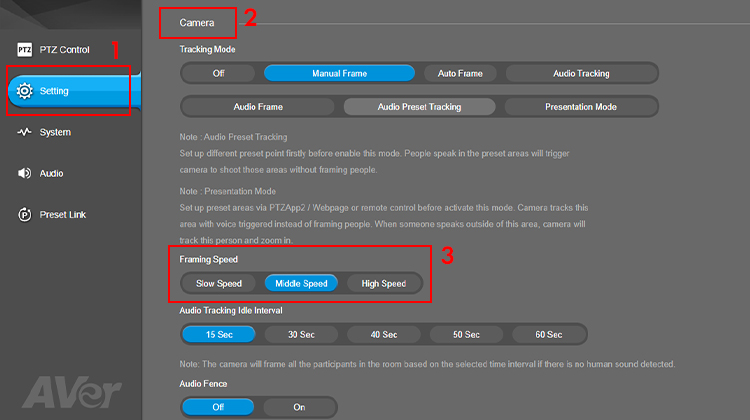The image size is (750, 420).
Task: Turn Tracking Mode Off
Action: [219, 73]
